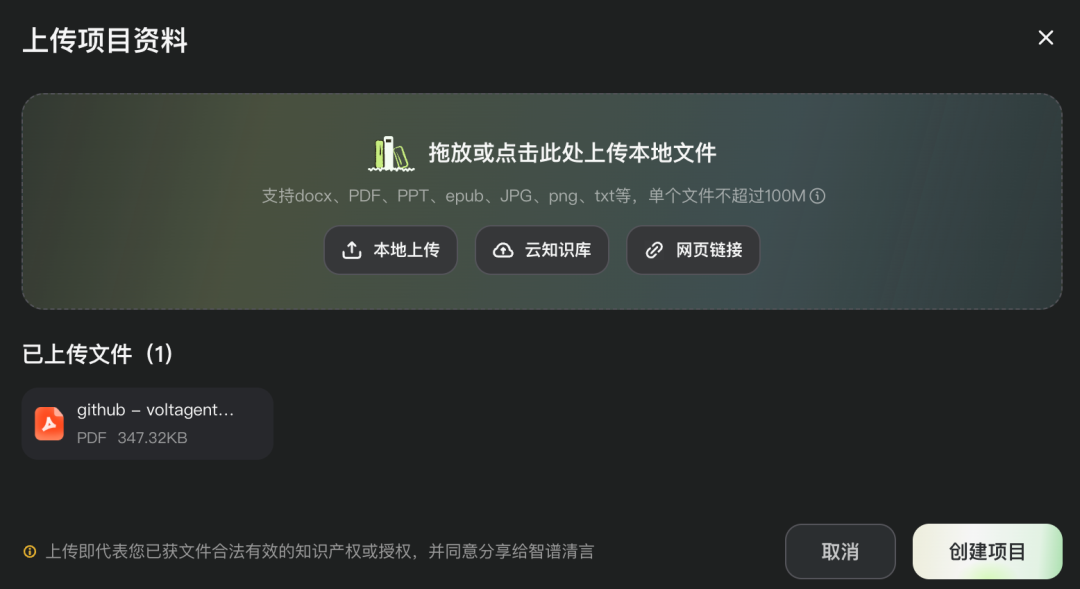
Task: Click the chain link icon in 网页链接
Action: [x=654, y=250]
